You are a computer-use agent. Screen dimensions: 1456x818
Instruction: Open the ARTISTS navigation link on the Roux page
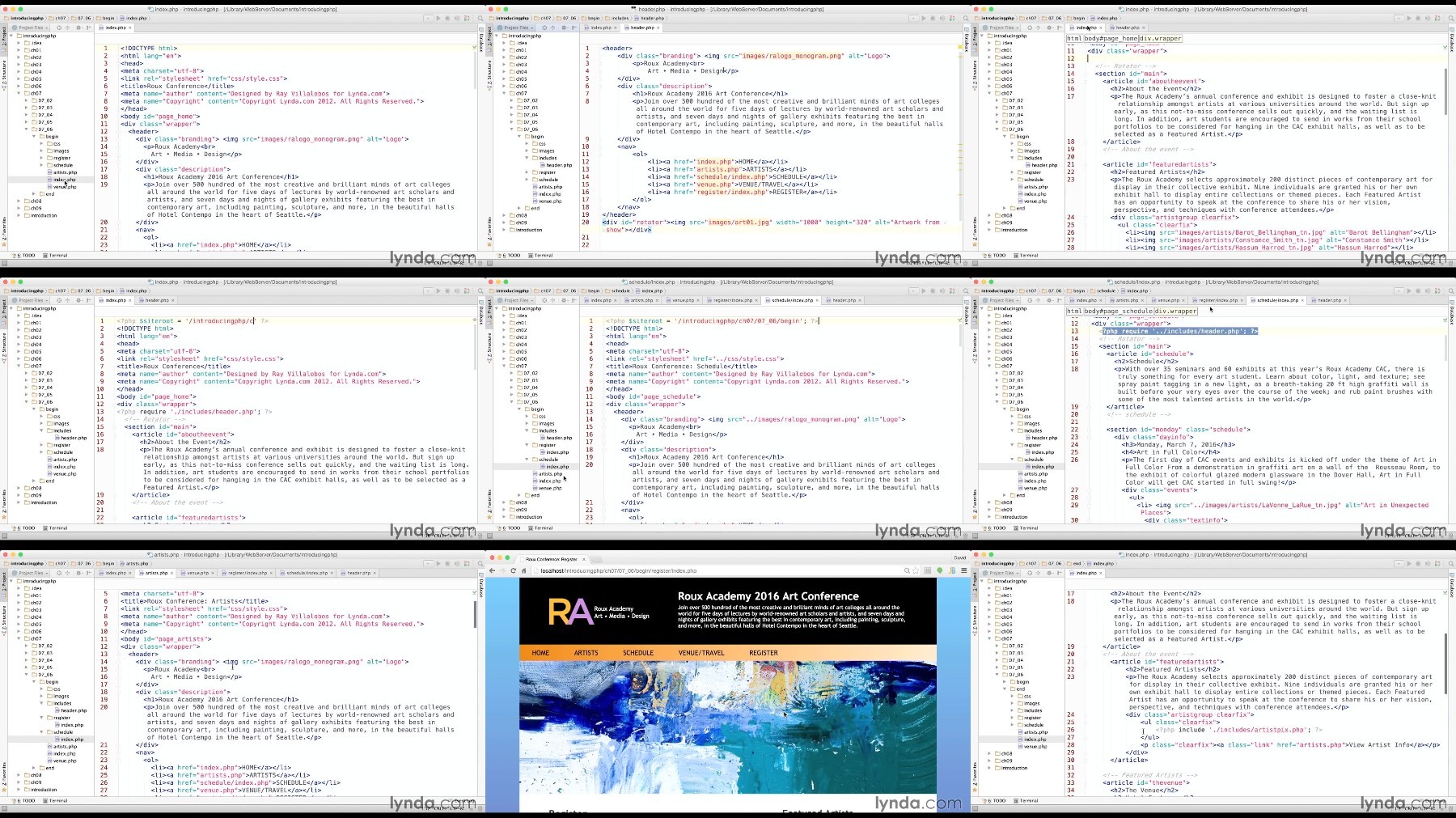586,653
